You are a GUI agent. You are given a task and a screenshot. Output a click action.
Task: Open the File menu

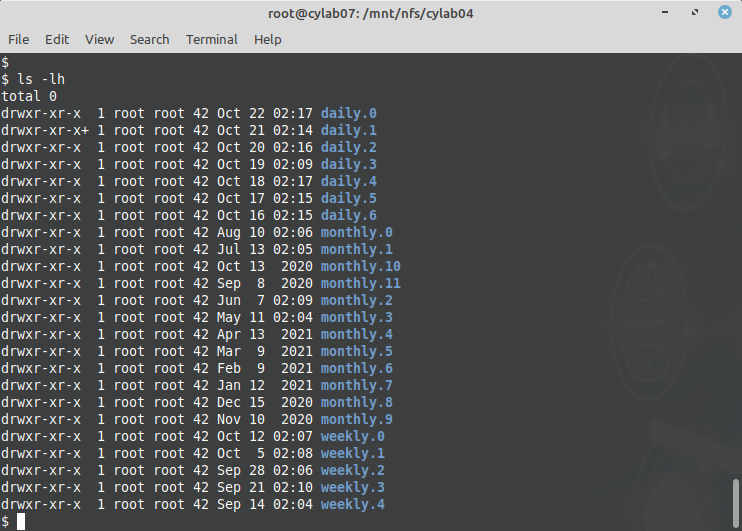tap(18, 39)
